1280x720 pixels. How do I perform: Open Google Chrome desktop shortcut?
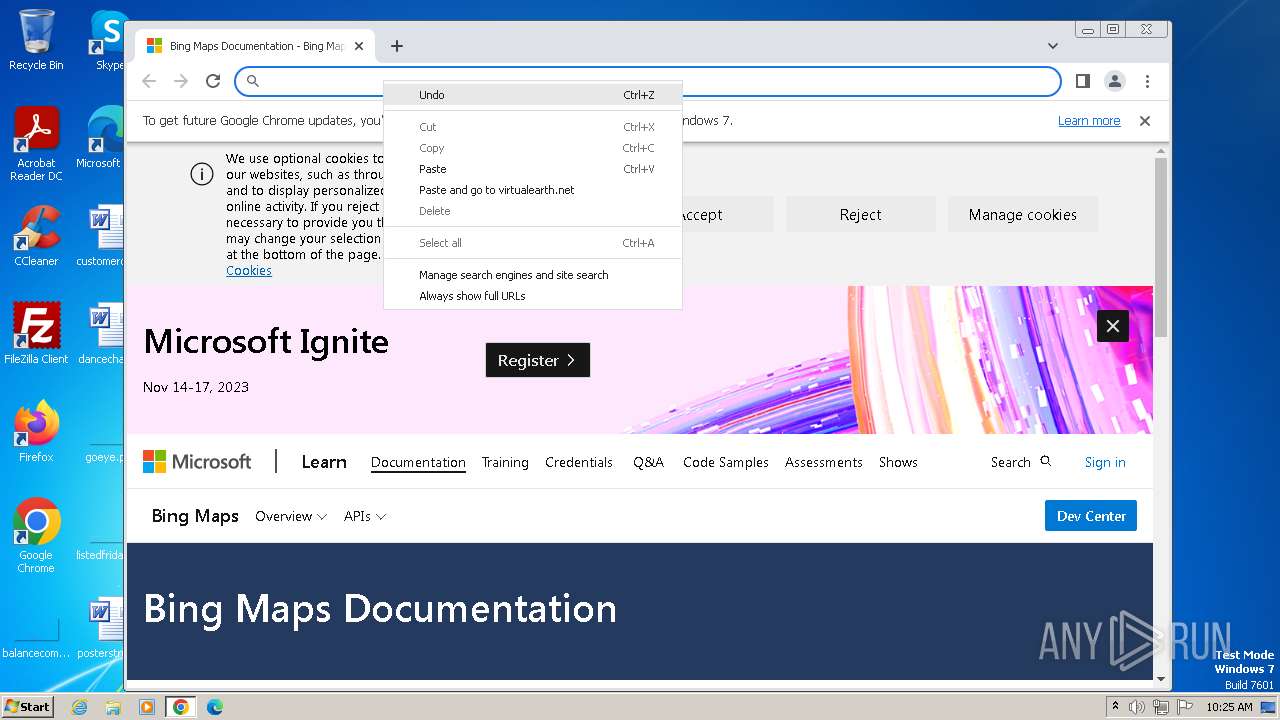coord(36,536)
